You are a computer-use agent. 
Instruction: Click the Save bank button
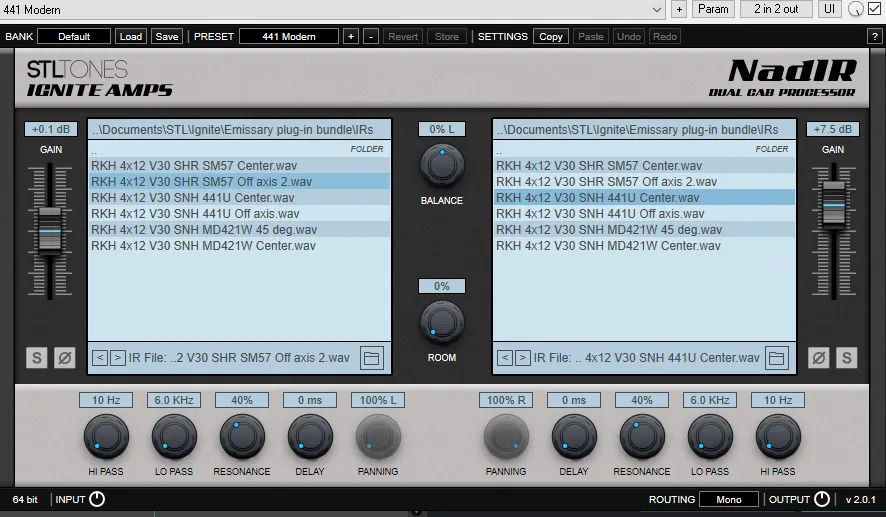click(x=167, y=37)
